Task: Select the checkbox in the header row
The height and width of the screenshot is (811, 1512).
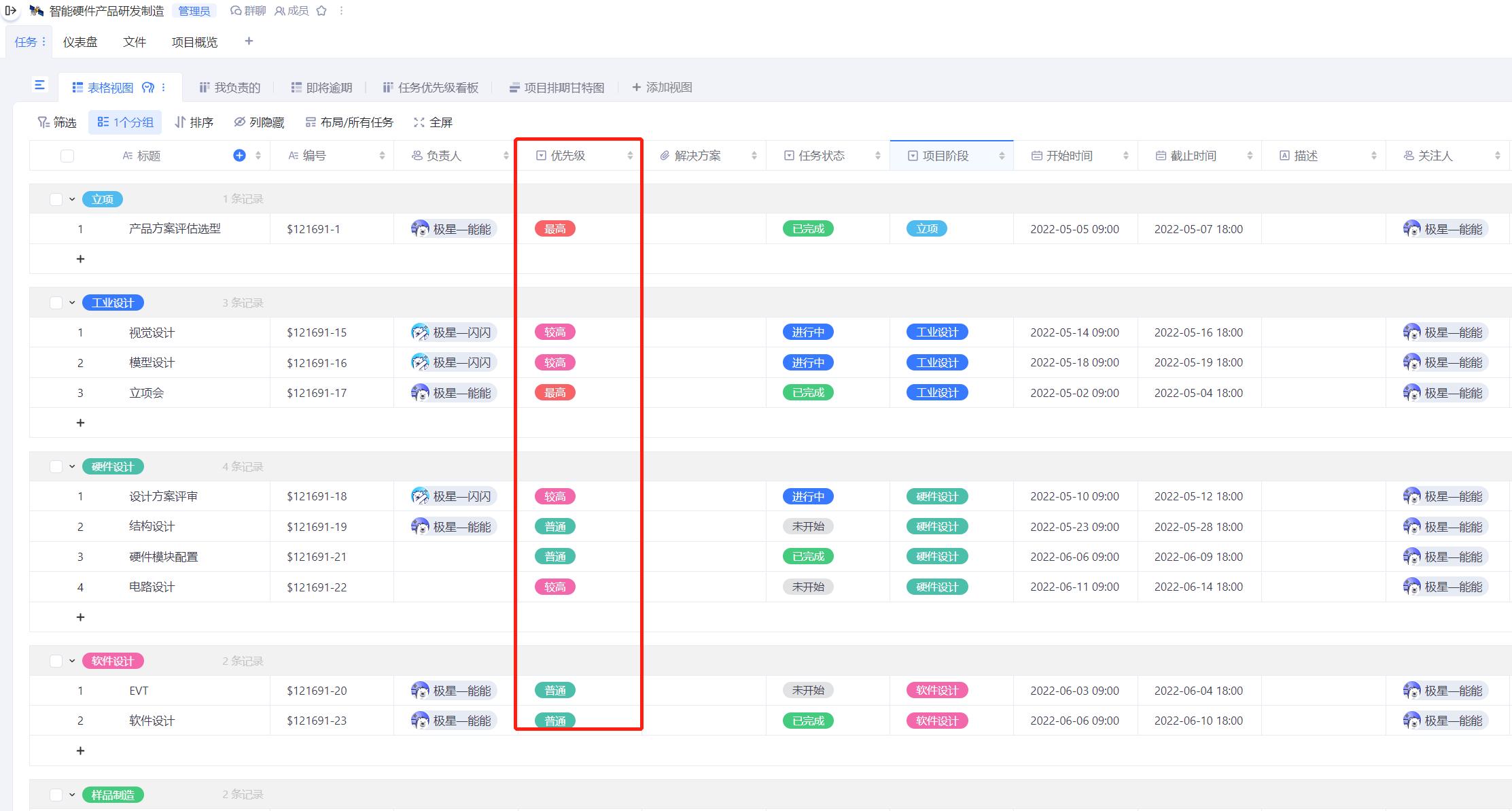Action: click(66, 155)
